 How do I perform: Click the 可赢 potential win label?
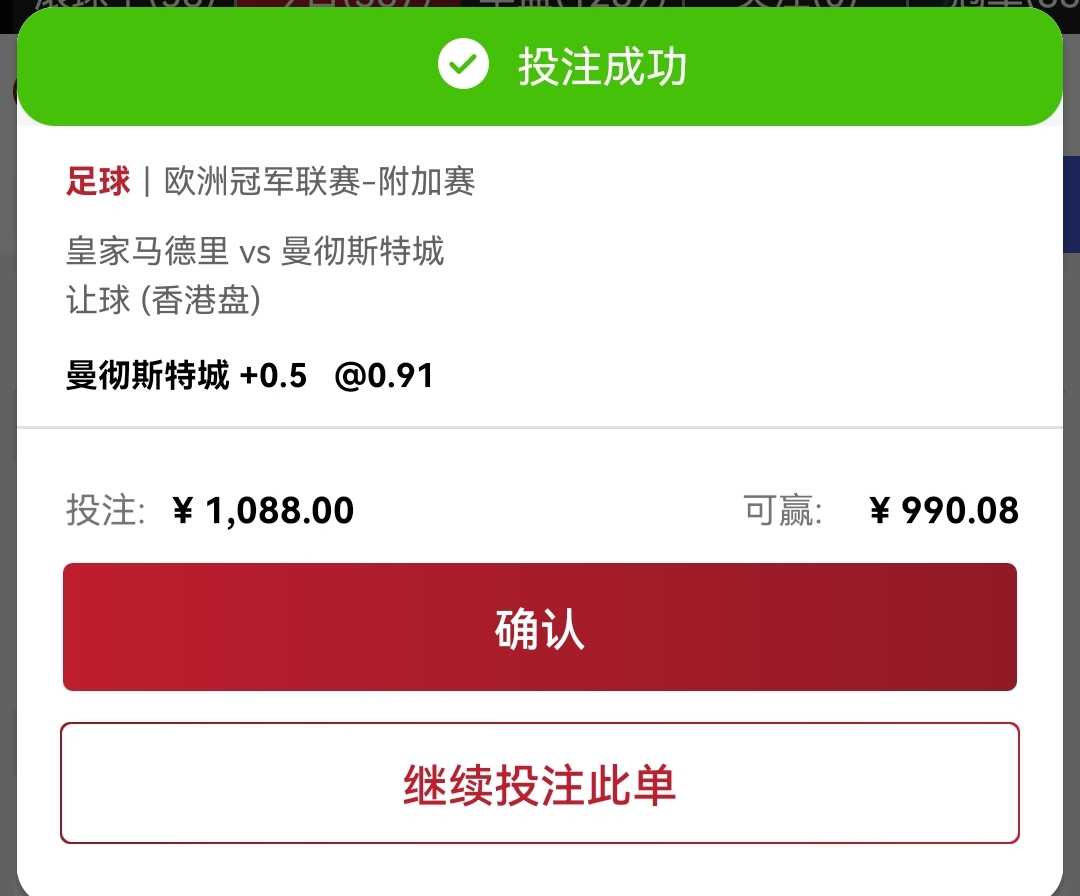pyautogui.click(x=782, y=511)
